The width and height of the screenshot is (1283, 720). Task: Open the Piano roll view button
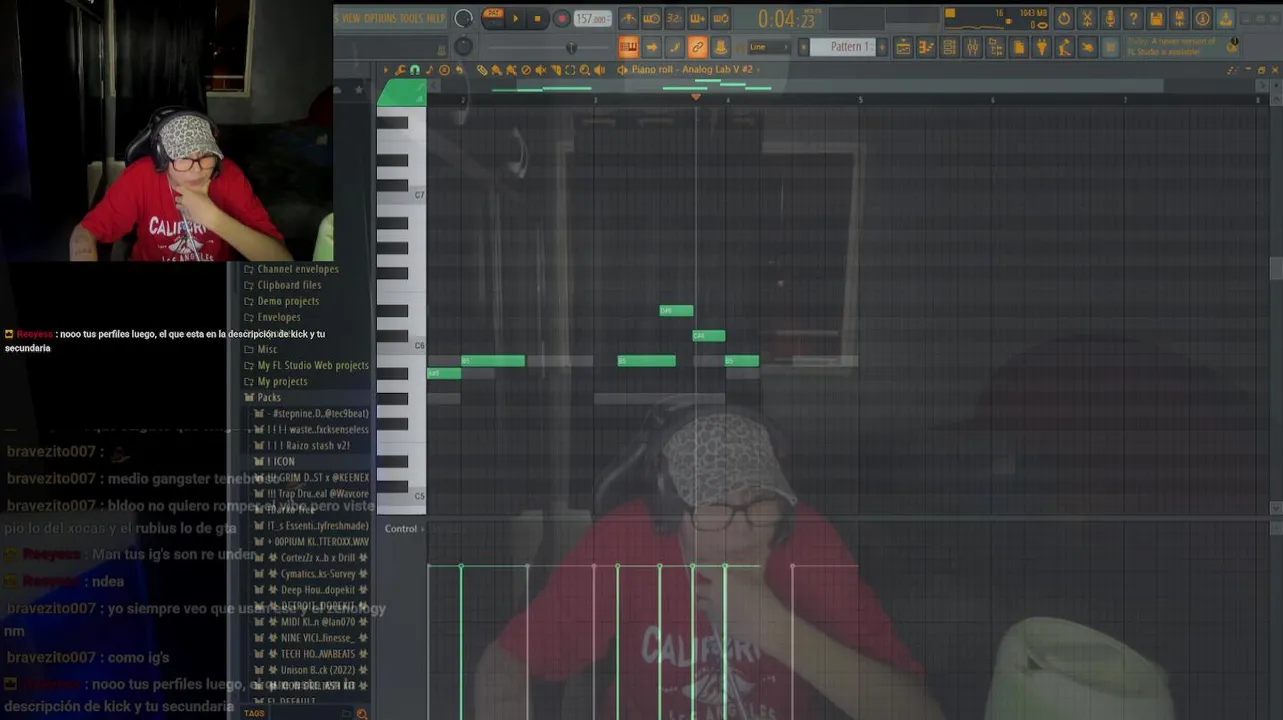tap(926, 47)
